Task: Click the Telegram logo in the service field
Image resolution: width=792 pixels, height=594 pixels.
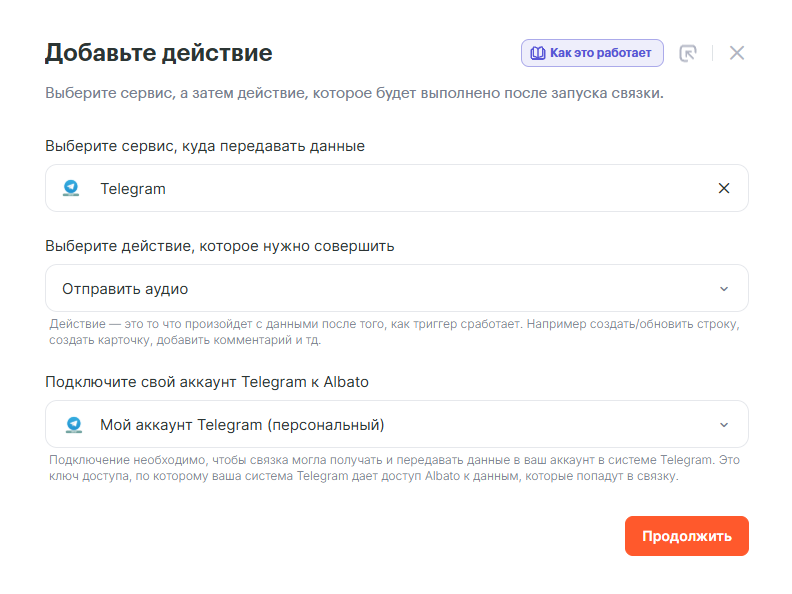Action: point(72,188)
